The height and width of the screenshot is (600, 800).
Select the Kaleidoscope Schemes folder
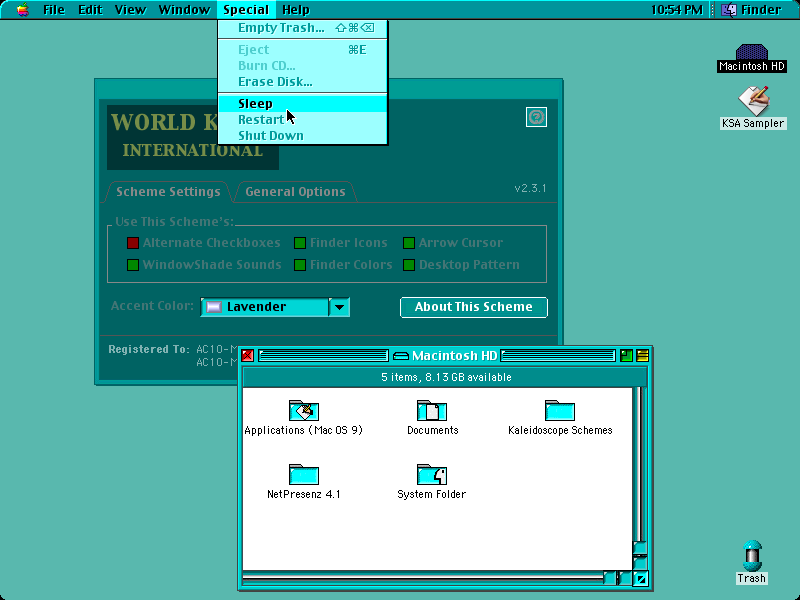pyautogui.click(x=560, y=411)
